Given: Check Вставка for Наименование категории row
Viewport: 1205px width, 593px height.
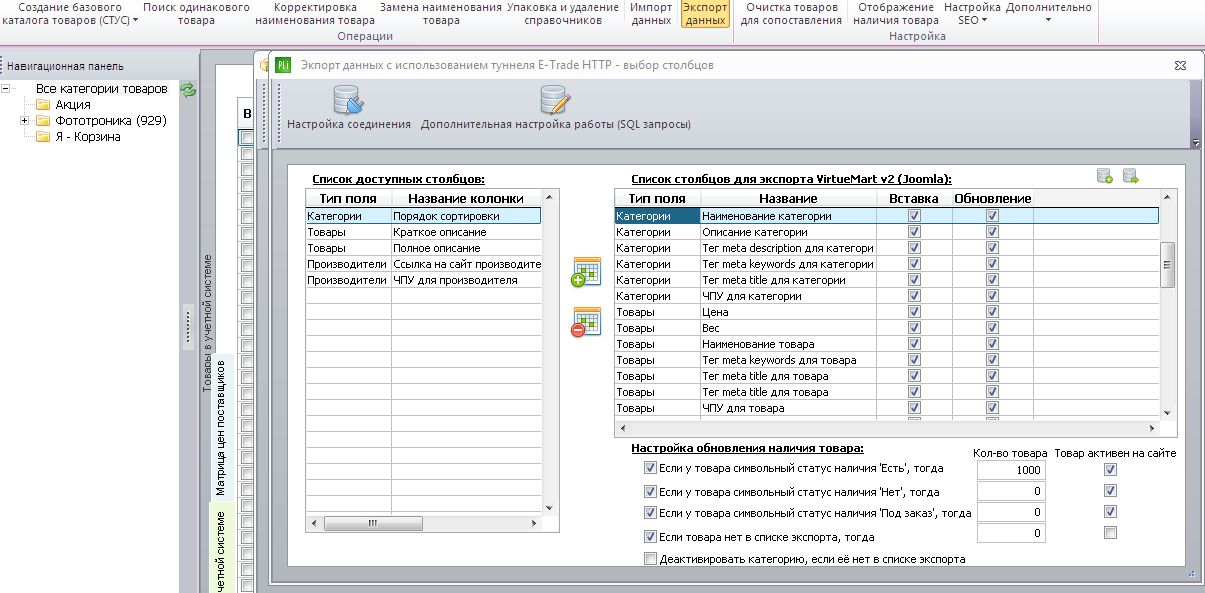Looking at the screenshot, I should [x=912, y=216].
